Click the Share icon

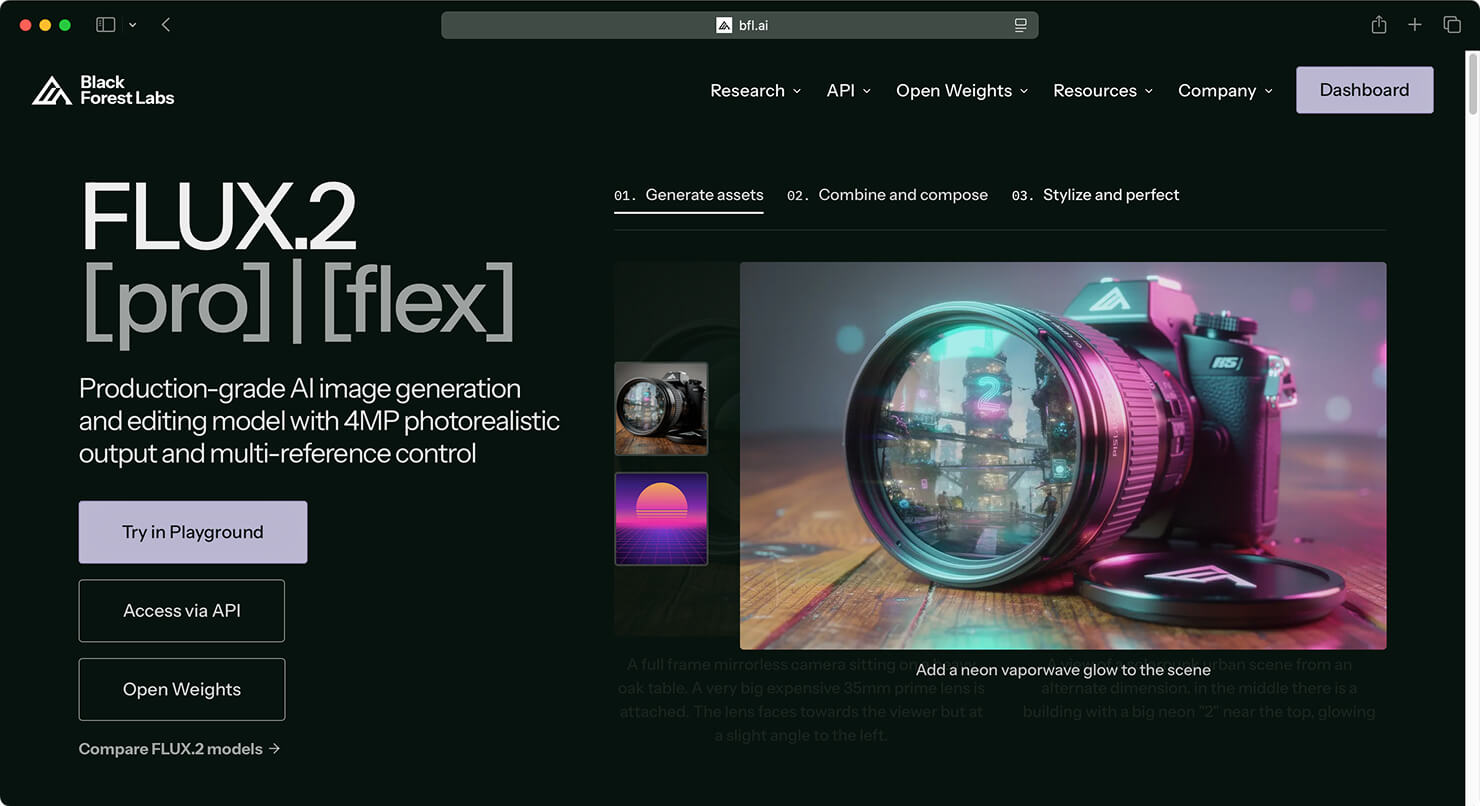tap(1379, 24)
